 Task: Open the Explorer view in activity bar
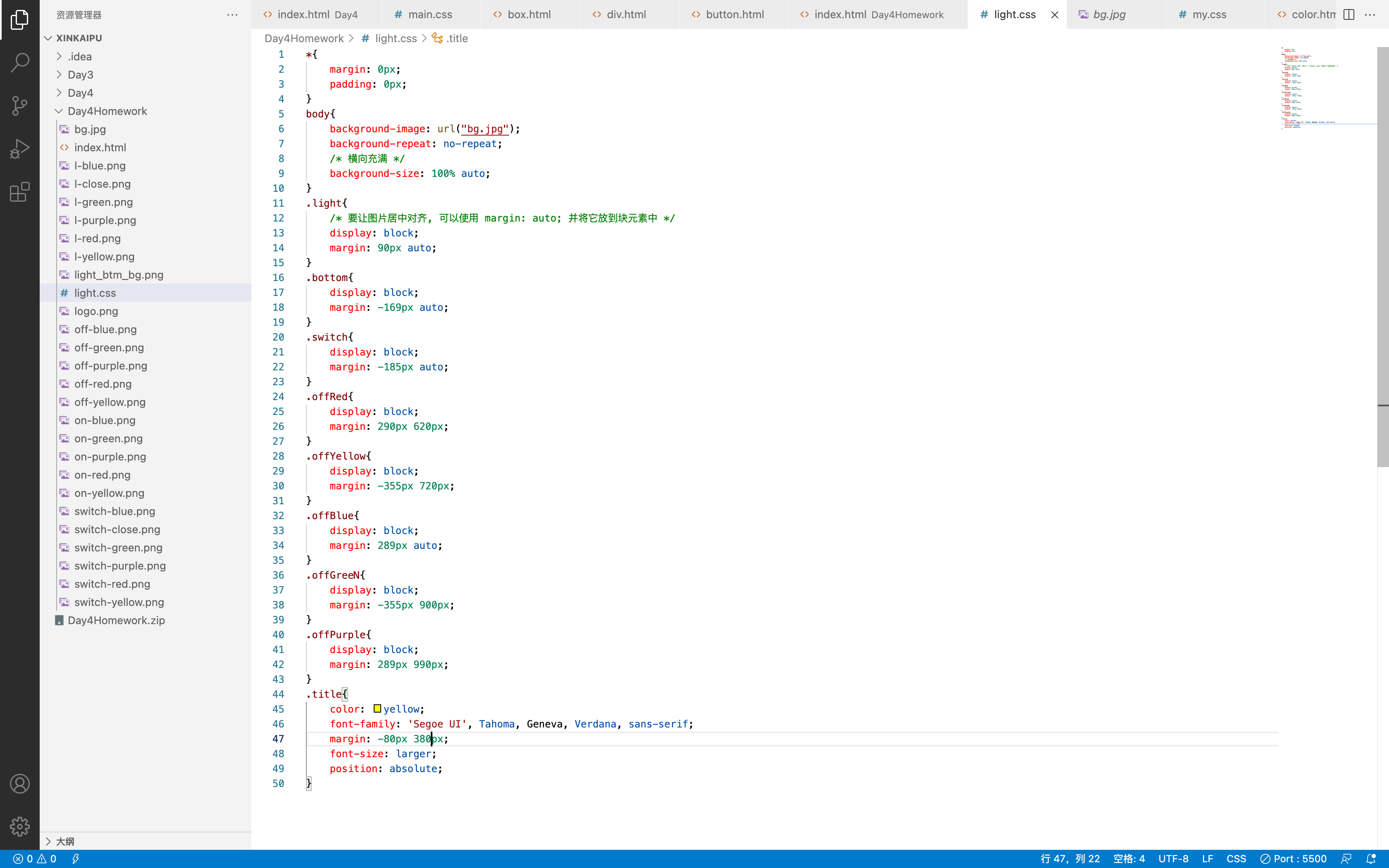[x=19, y=19]
